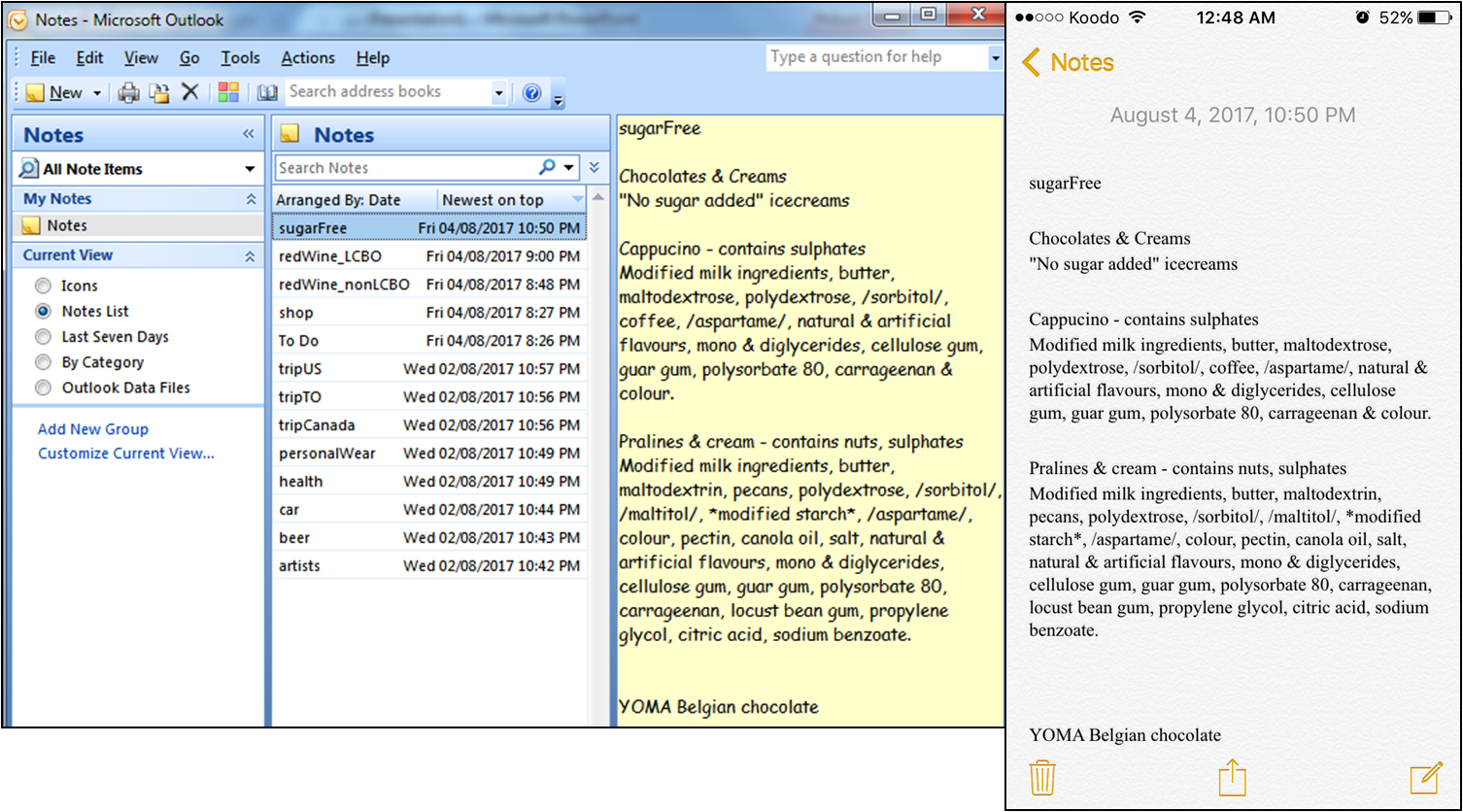Click the Search Notes magnifier icon

click(547, 167)
